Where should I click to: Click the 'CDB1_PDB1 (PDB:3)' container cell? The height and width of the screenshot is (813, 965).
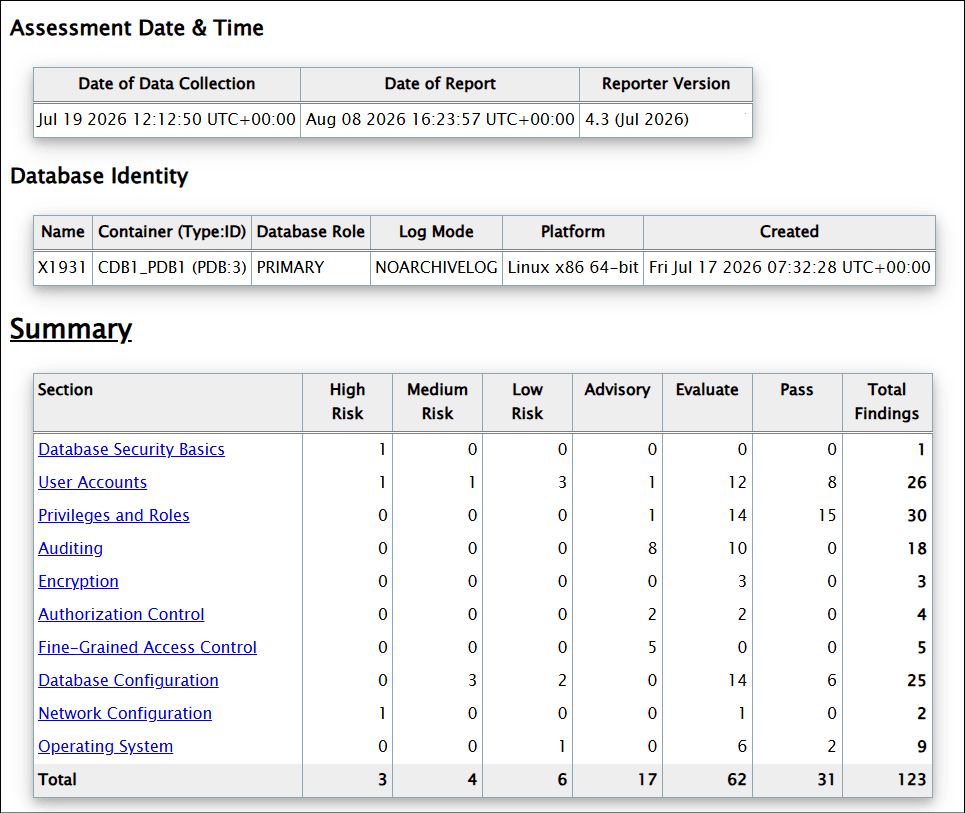click(x=172, y=268)
